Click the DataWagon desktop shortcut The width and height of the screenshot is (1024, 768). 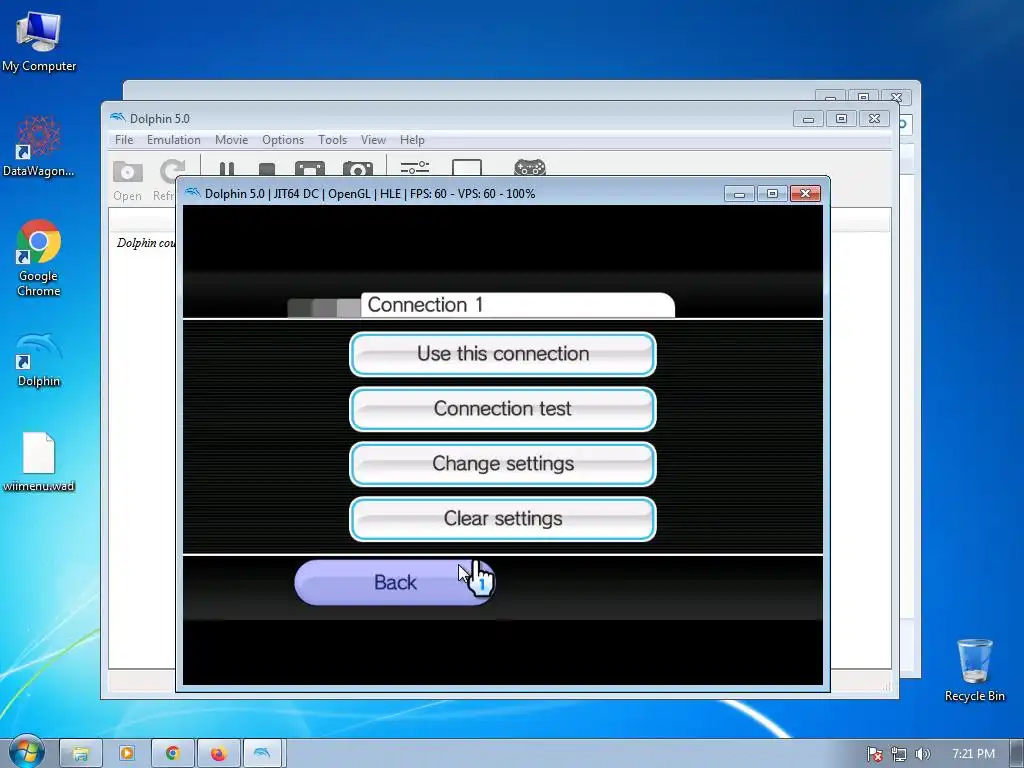click(x=39, y=146)
